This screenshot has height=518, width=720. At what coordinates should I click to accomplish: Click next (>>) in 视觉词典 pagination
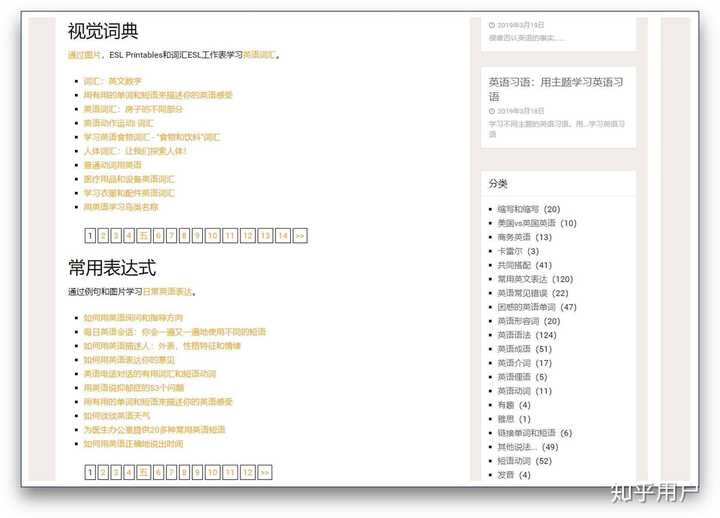300,236
